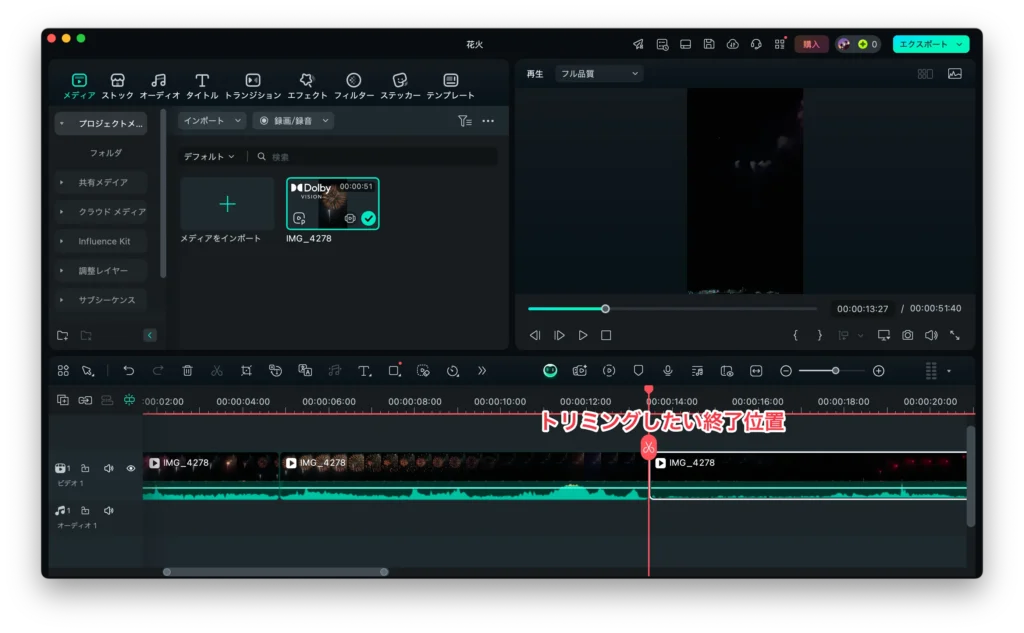Mute the オーディオ 1 track
This screenshot has width=1024, height=633.
[108, 511]
